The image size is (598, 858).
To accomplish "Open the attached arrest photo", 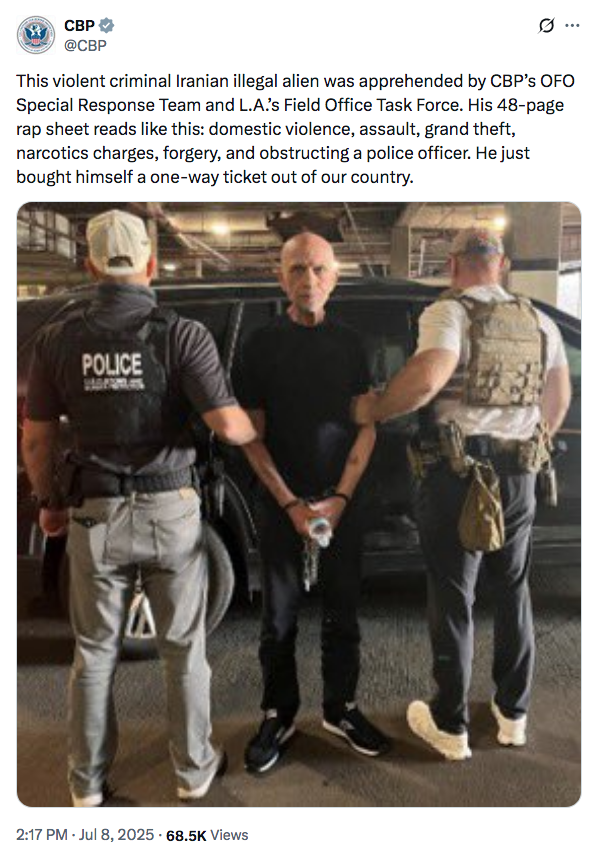I will point(299,505).
